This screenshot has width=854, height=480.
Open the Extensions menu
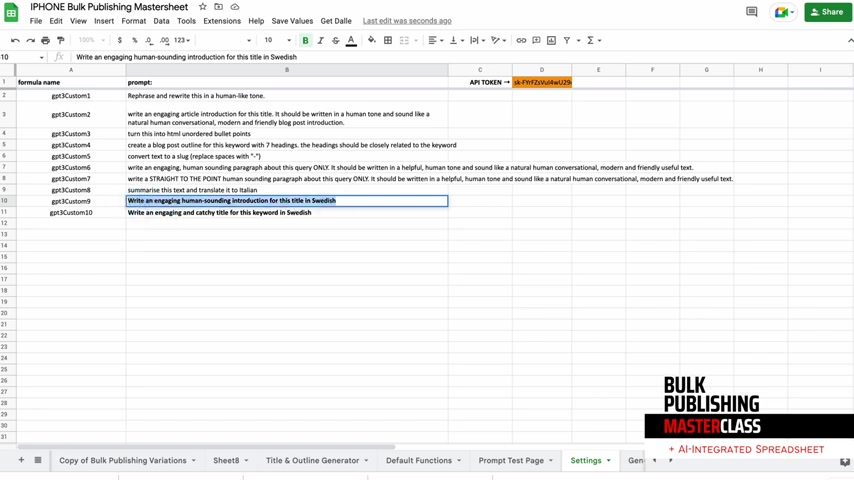pos(222,21)
